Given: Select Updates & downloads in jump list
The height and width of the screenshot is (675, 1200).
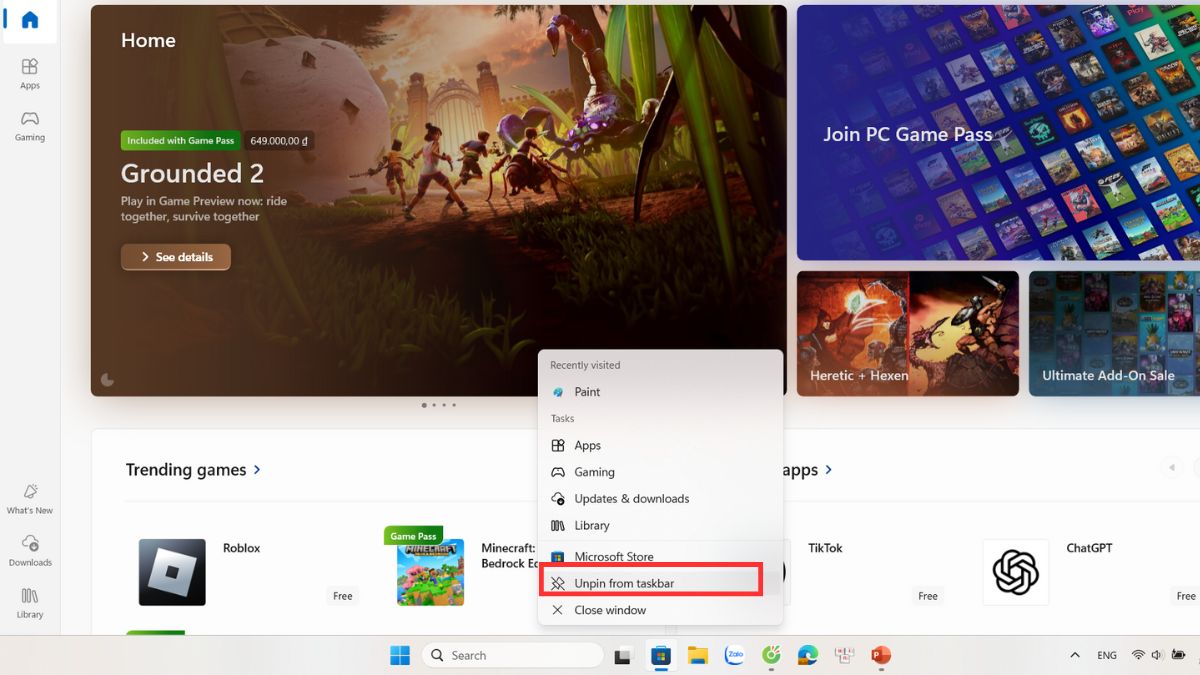Looking at the screenshot, I should 660,498.
